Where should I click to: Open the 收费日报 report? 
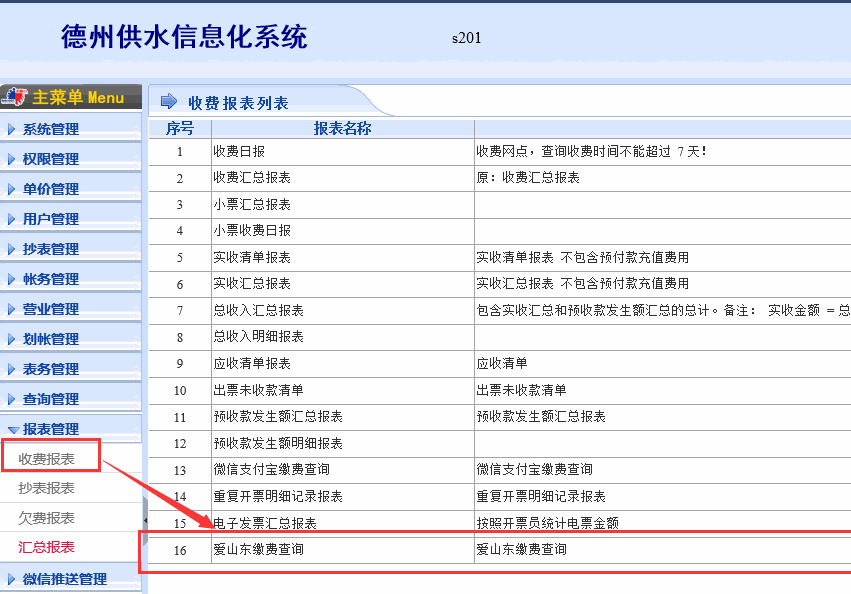pyautogui.click(x=238, y=152)
